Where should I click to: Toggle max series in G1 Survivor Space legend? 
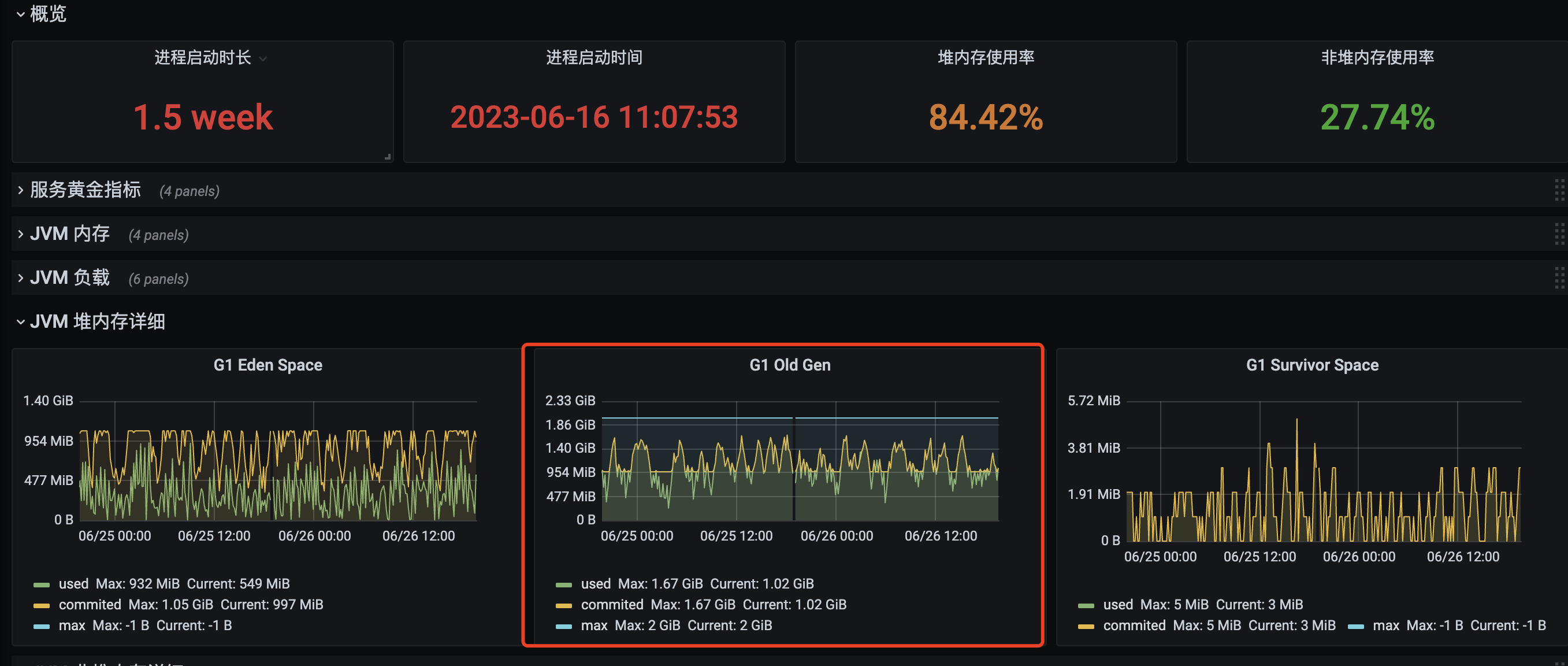[x=1386, y=625]
